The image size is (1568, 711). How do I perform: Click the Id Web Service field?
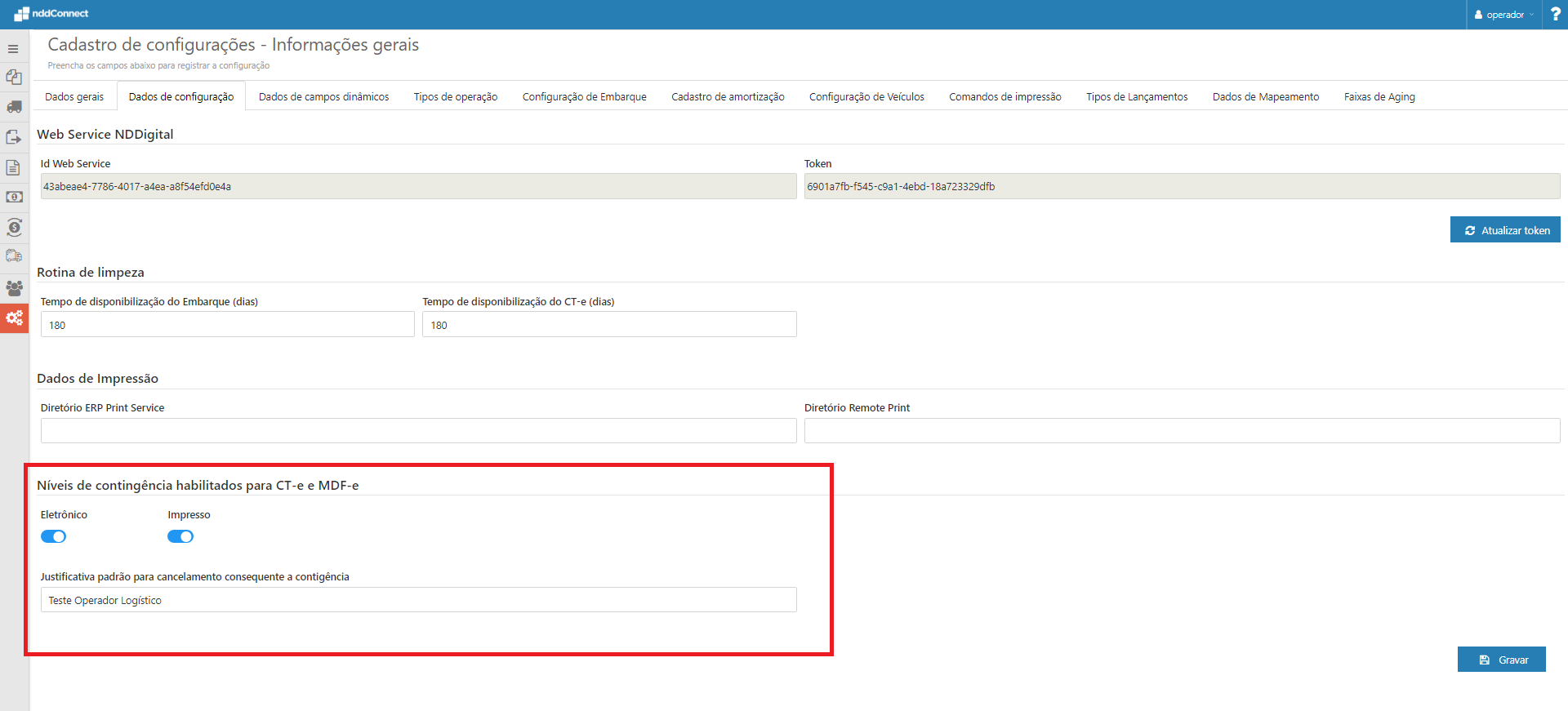pyautogui.click(x=418, y=186)
